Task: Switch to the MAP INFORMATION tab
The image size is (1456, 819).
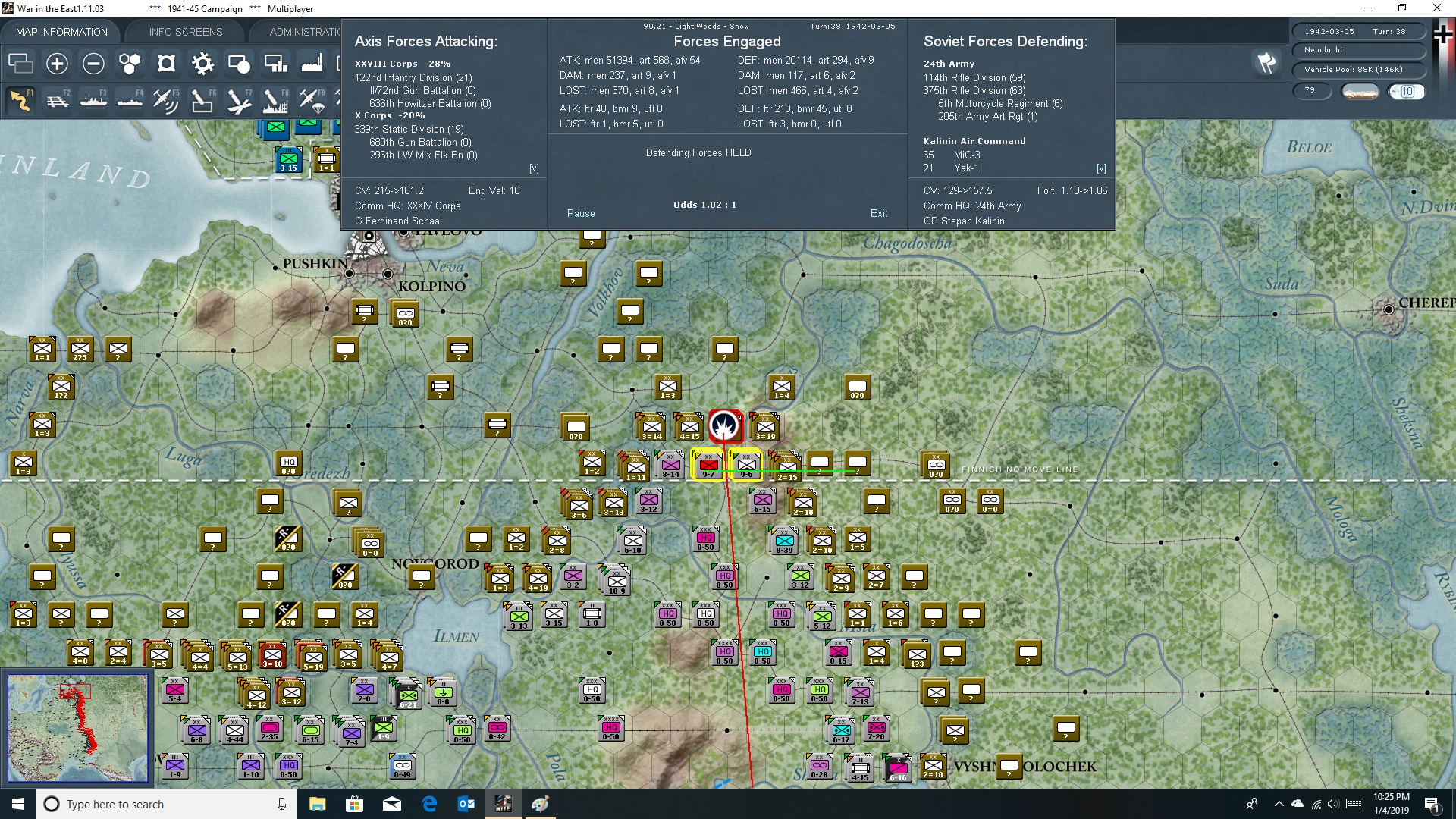Action: 61,32
